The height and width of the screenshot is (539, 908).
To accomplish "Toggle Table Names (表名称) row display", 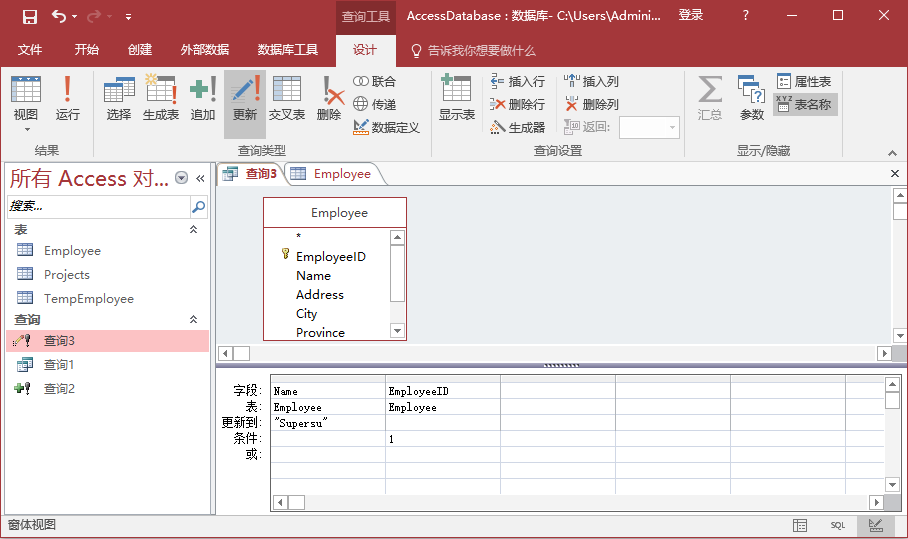I will [805, 104].
